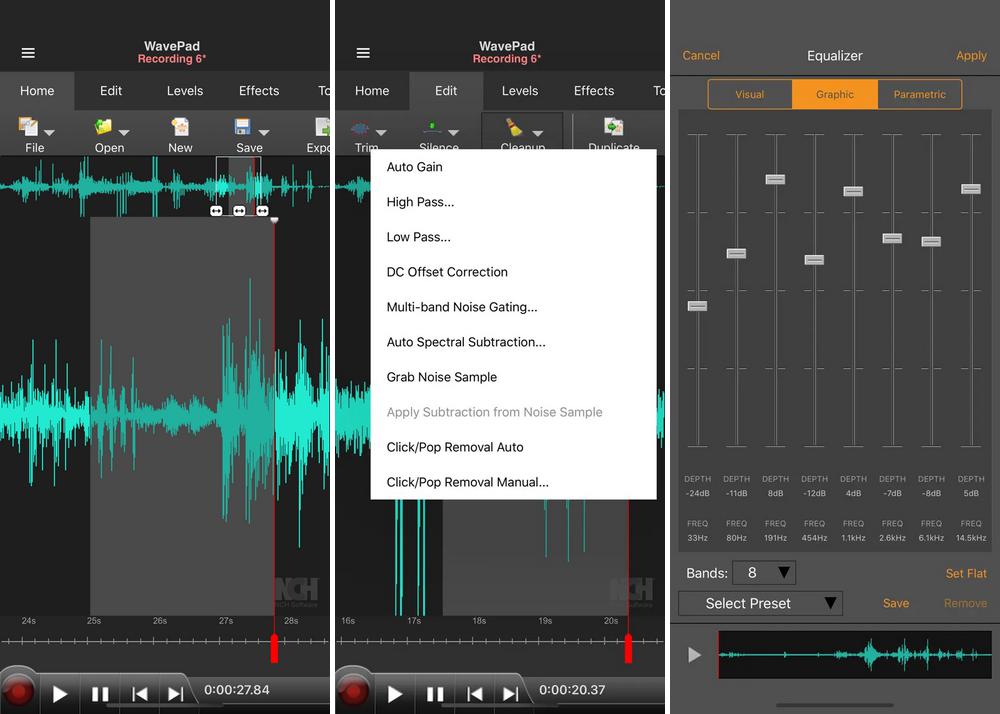Click the 14.5kHz band slider handle
Viewport: 1000px width, 714px height.
[x=971, y=189]
